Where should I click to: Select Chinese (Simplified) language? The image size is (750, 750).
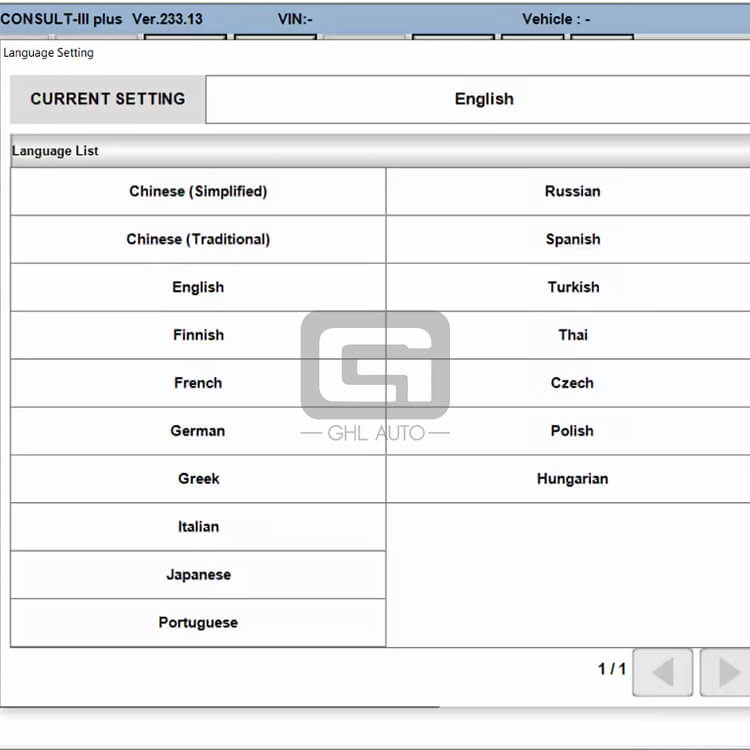coord(198,191)
